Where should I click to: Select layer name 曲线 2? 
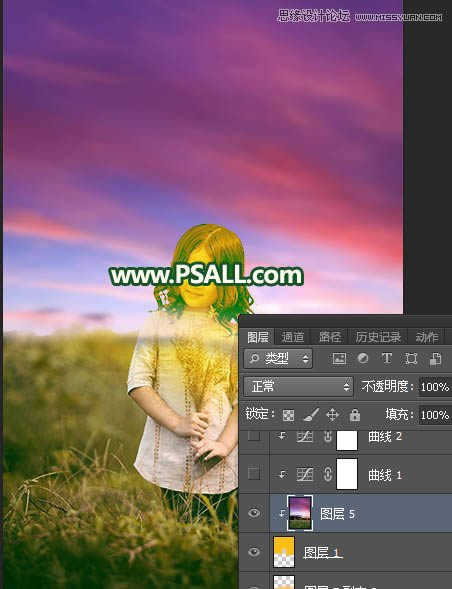[x=385, y=436]
